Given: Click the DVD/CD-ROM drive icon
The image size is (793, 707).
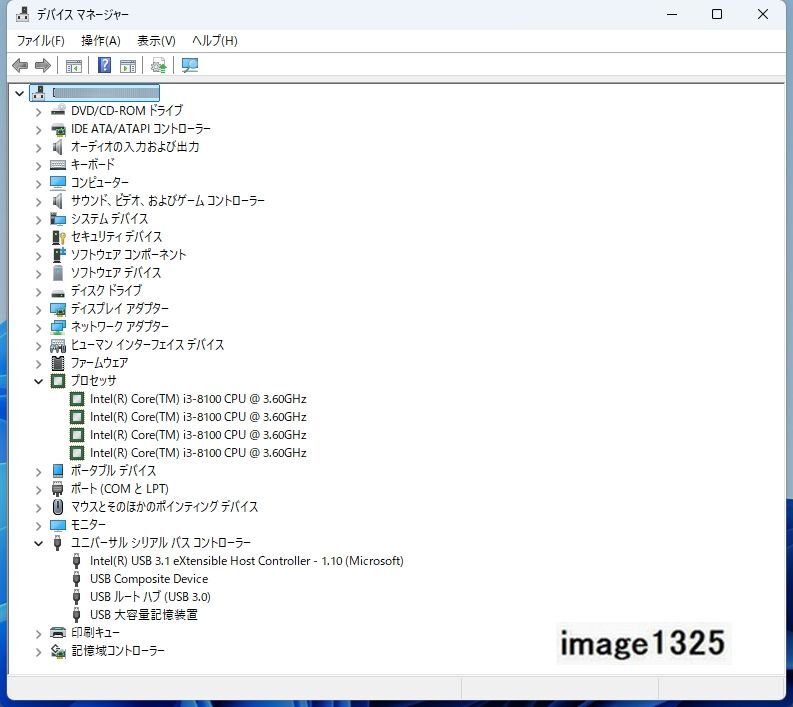Looking at the screenshot, I should tap(58, 110).
